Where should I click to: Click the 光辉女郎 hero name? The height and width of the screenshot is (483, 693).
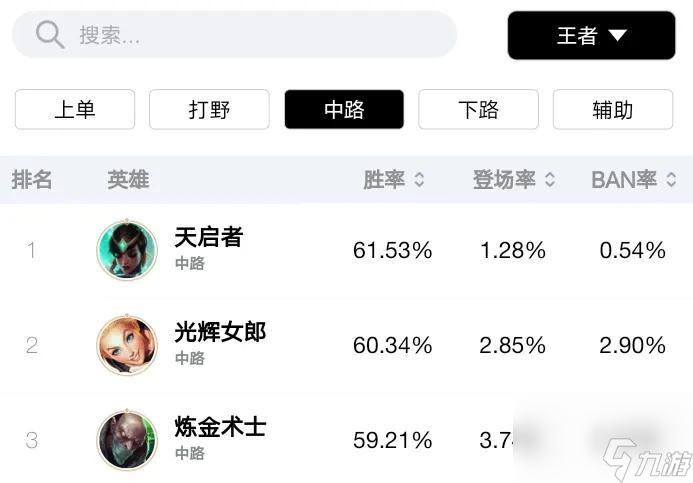tap(220, 332)
